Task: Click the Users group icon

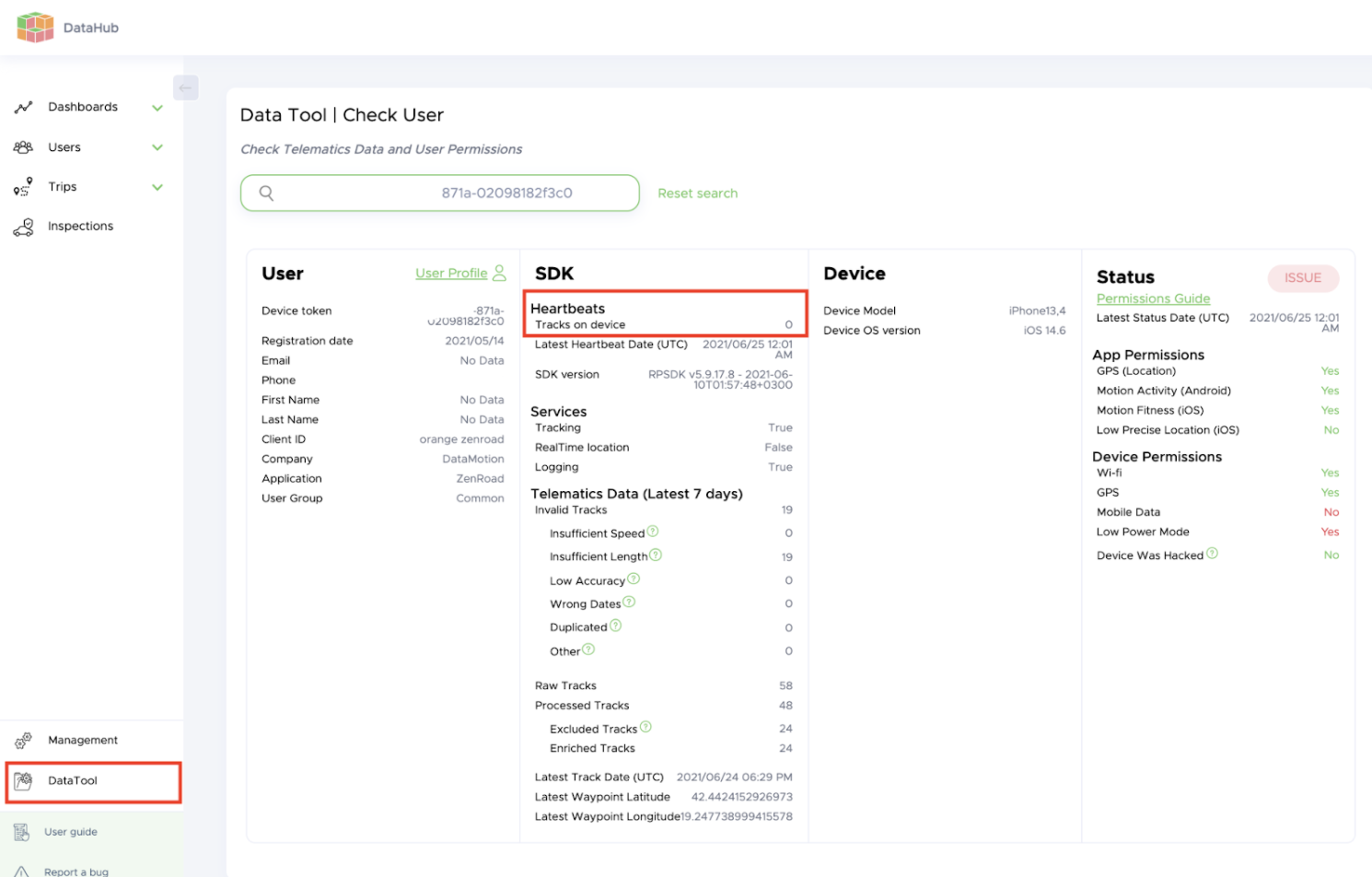Action: pyautogui.click(x=23, y=147)
